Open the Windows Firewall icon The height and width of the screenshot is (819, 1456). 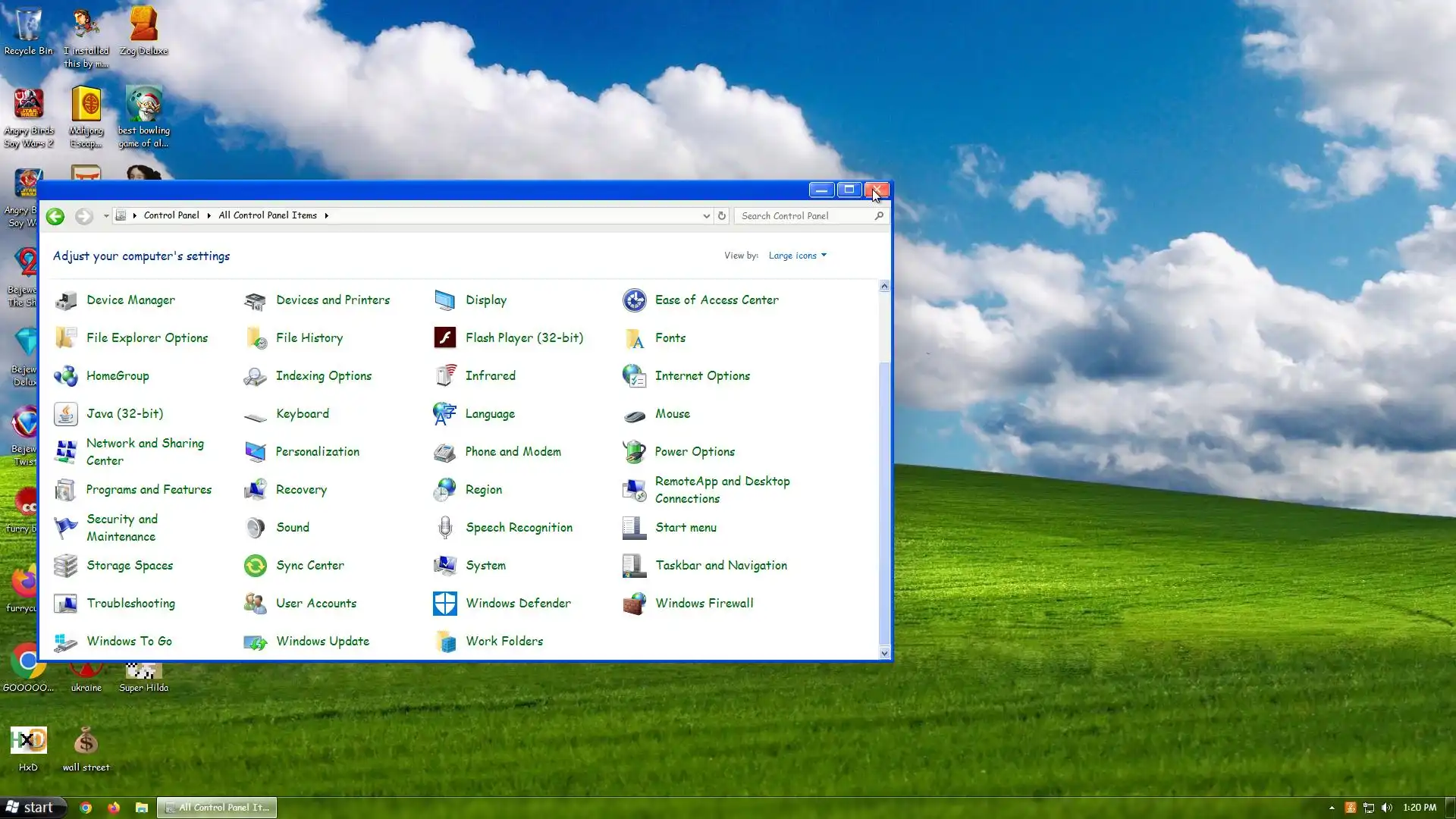pyautogui.click(x=635, y=603)
